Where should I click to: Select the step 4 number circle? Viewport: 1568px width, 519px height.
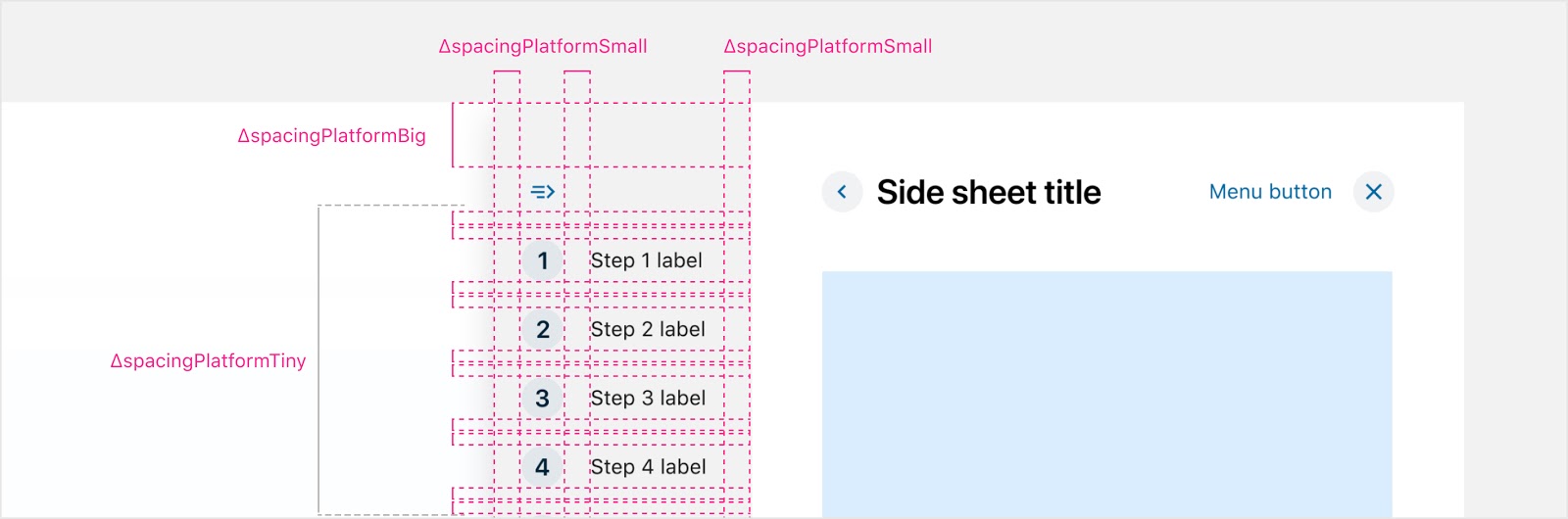click(543, 467)
